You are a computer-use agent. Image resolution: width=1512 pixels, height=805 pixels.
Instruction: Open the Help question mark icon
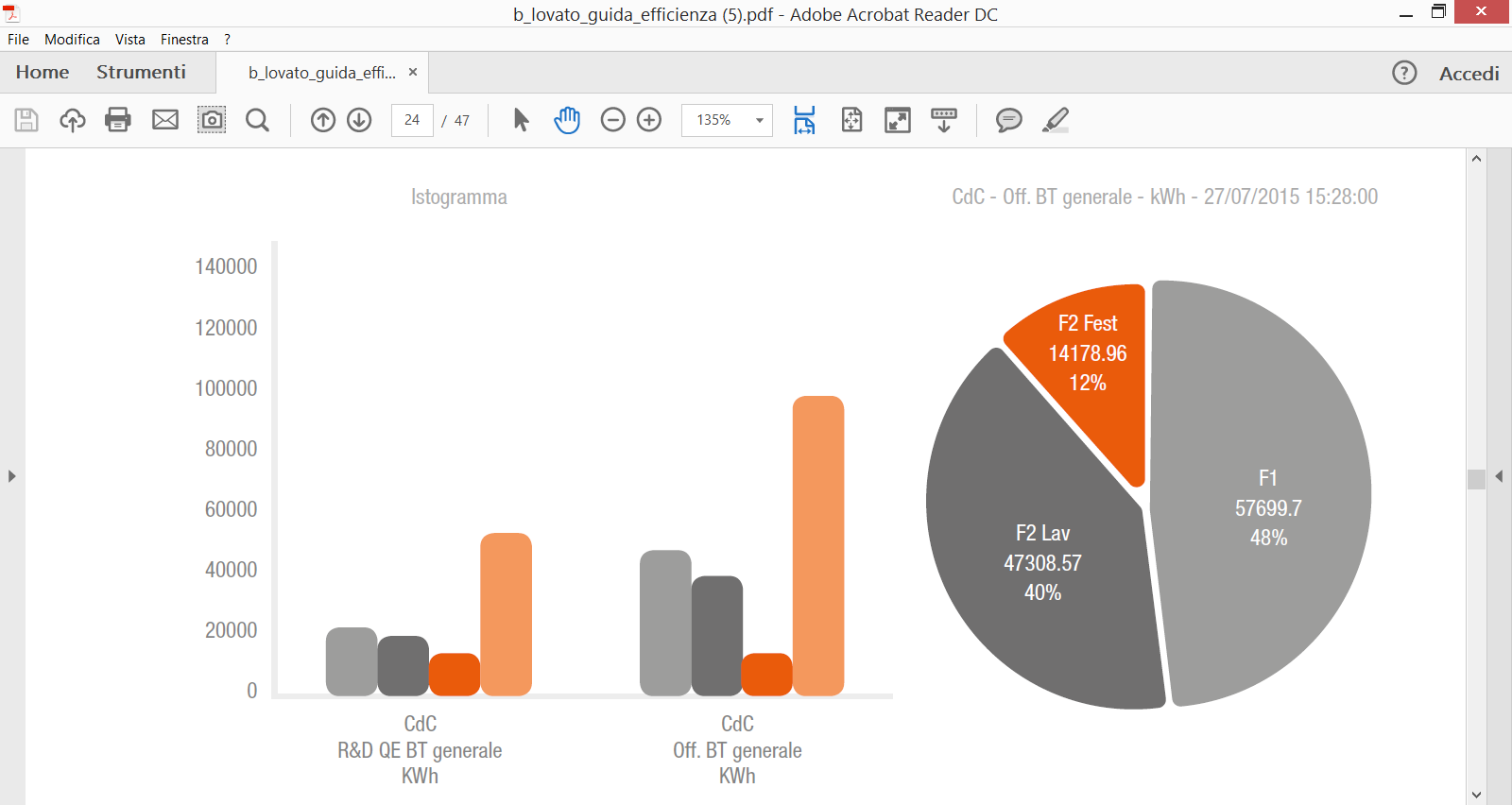point(1404,73)
